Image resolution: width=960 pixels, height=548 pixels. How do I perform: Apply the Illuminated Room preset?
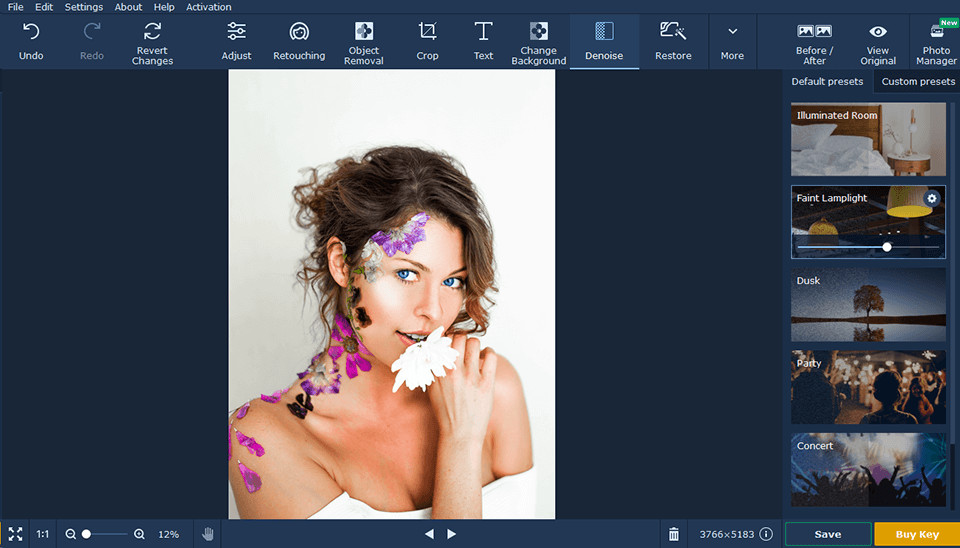[x=868, y=140]
